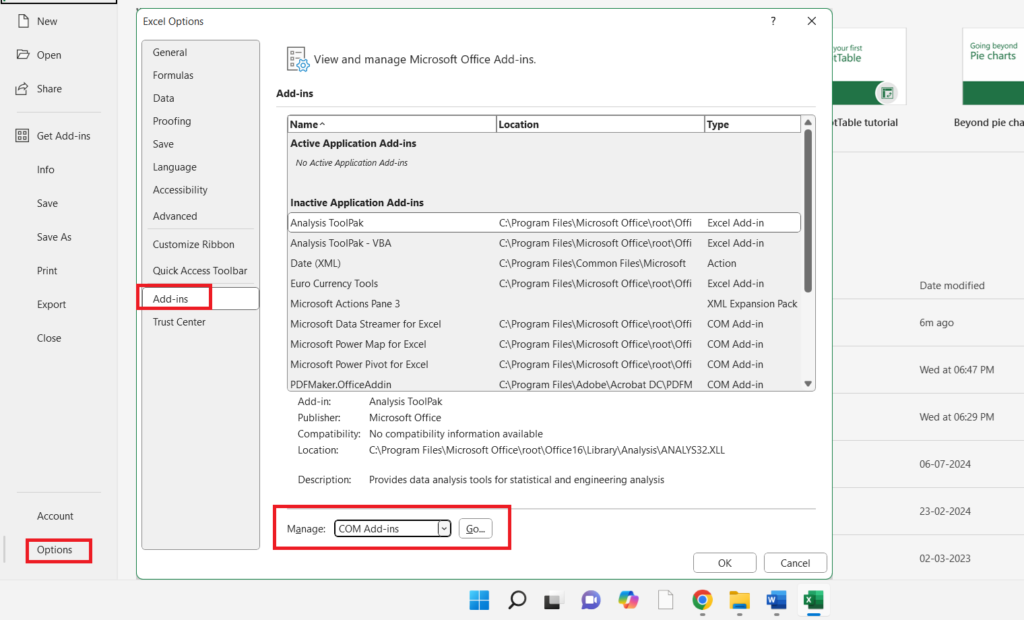Click the Go... button beside Manage

[x=475, y=529]
